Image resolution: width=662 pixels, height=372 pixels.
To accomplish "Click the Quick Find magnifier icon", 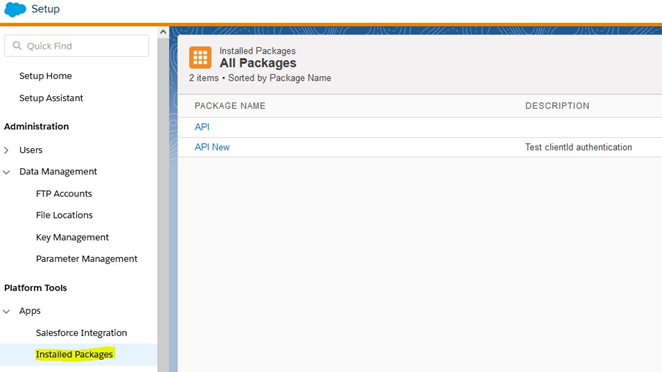I will click(17, 46).
